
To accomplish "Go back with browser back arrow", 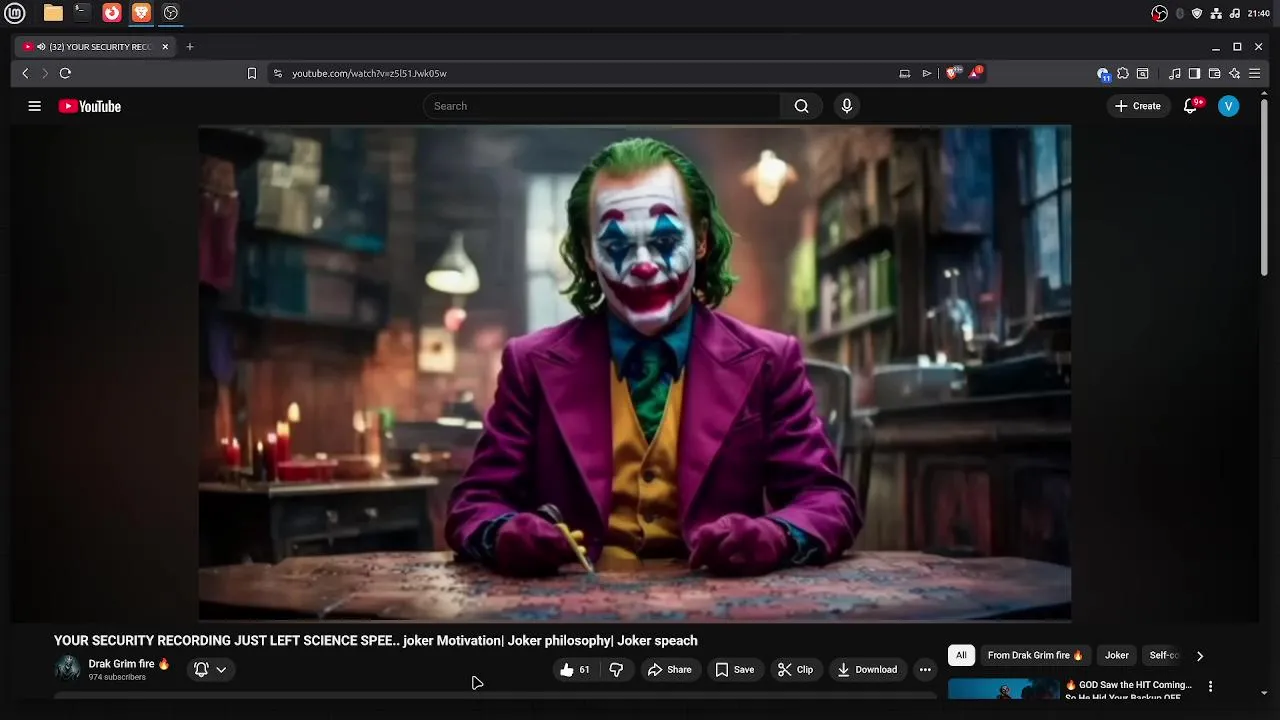I will coord(26,73).
